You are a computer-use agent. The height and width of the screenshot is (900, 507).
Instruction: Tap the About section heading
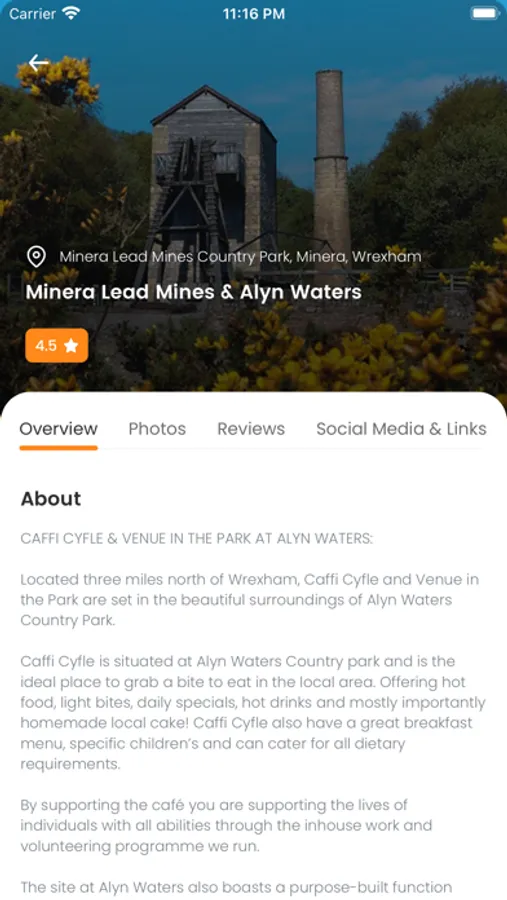pyautogui.click(x=51, y=498)
